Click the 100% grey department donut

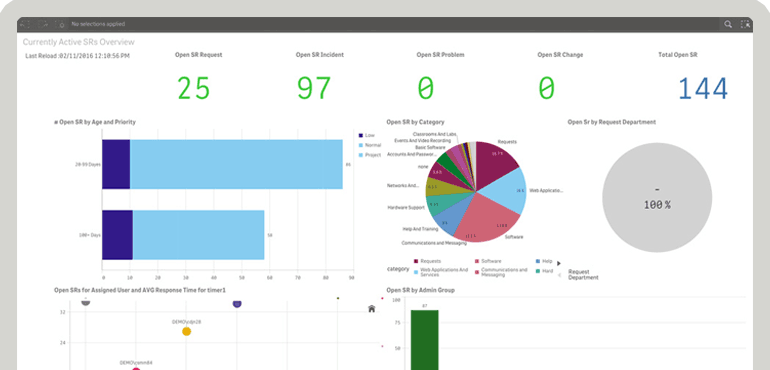(657, 198)
